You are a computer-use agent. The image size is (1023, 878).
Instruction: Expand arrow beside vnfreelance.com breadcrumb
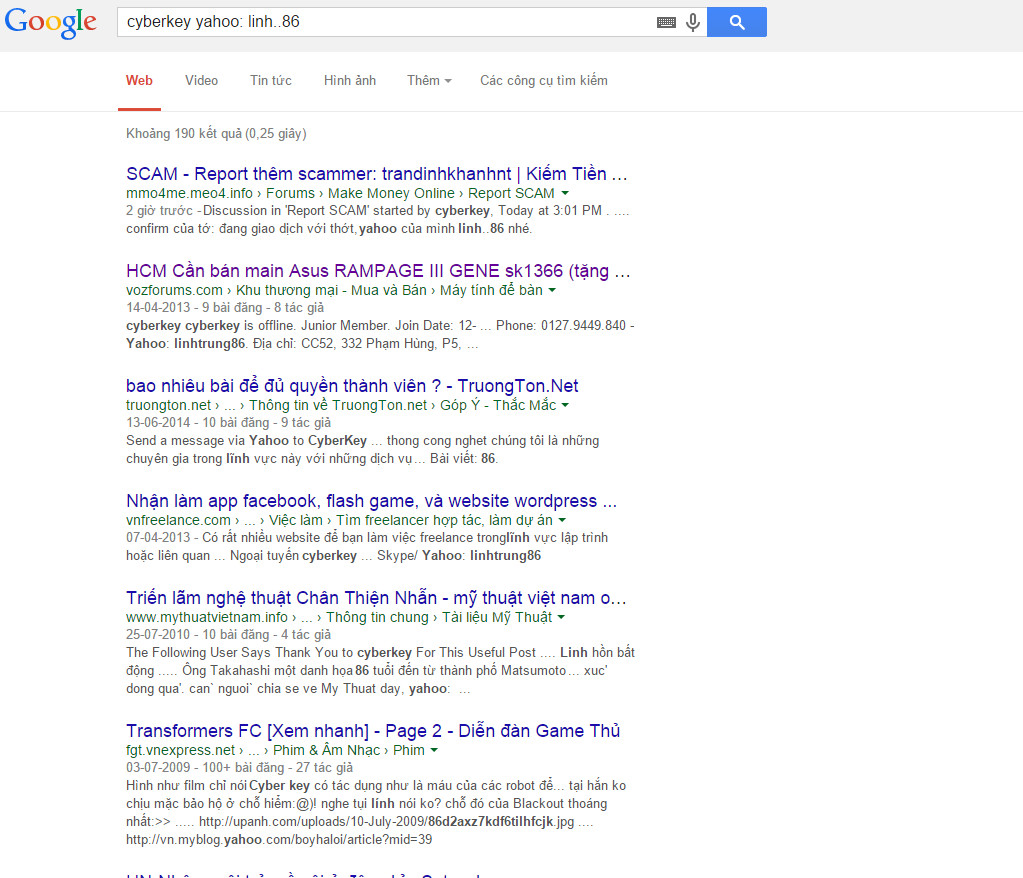(562, 521)
